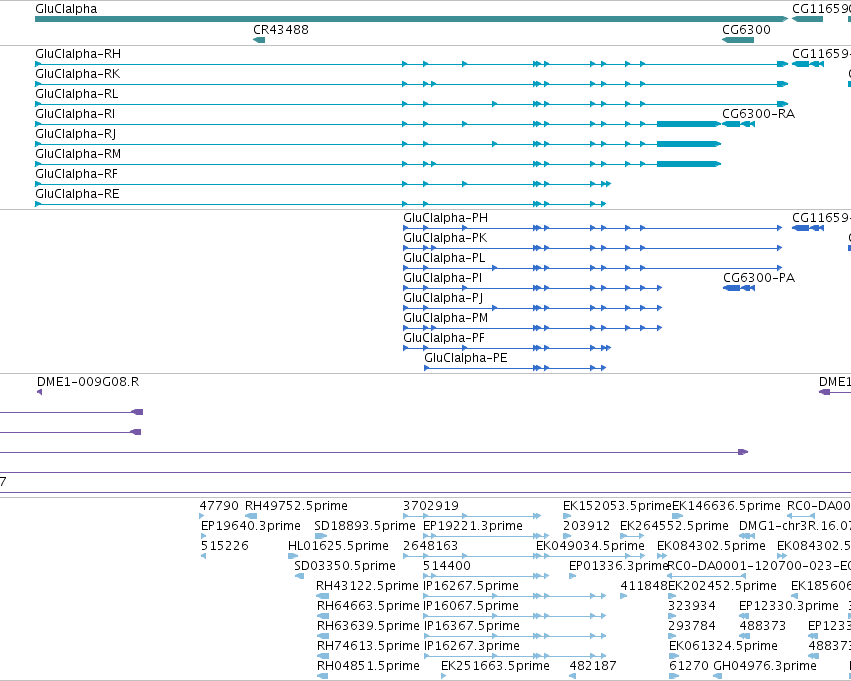
Task: Select the CG6300 gene feature
Action: coord(738,40)
